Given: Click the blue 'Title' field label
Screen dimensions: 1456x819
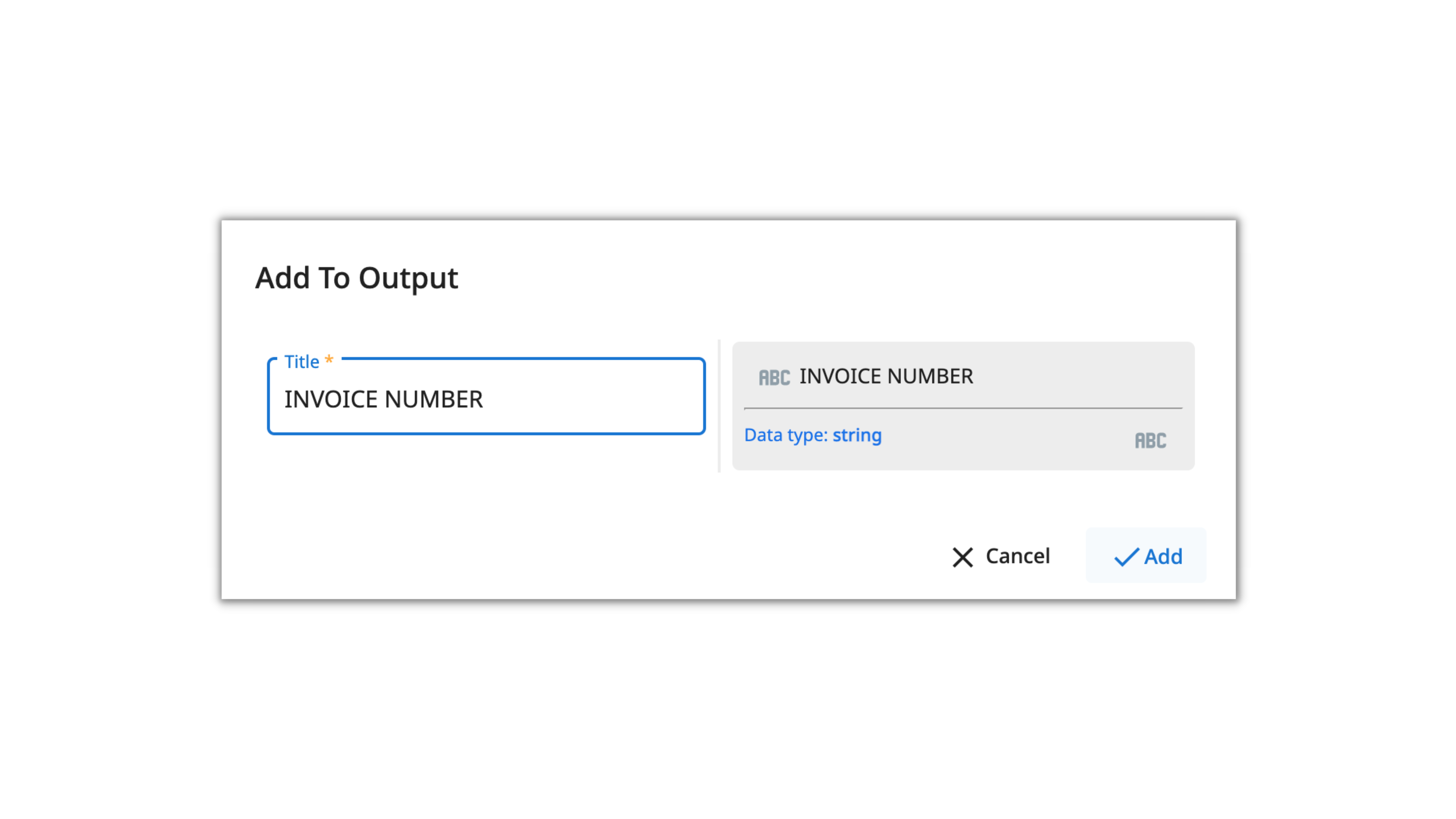Looking at the screenshot, I should tap(301, 362).
